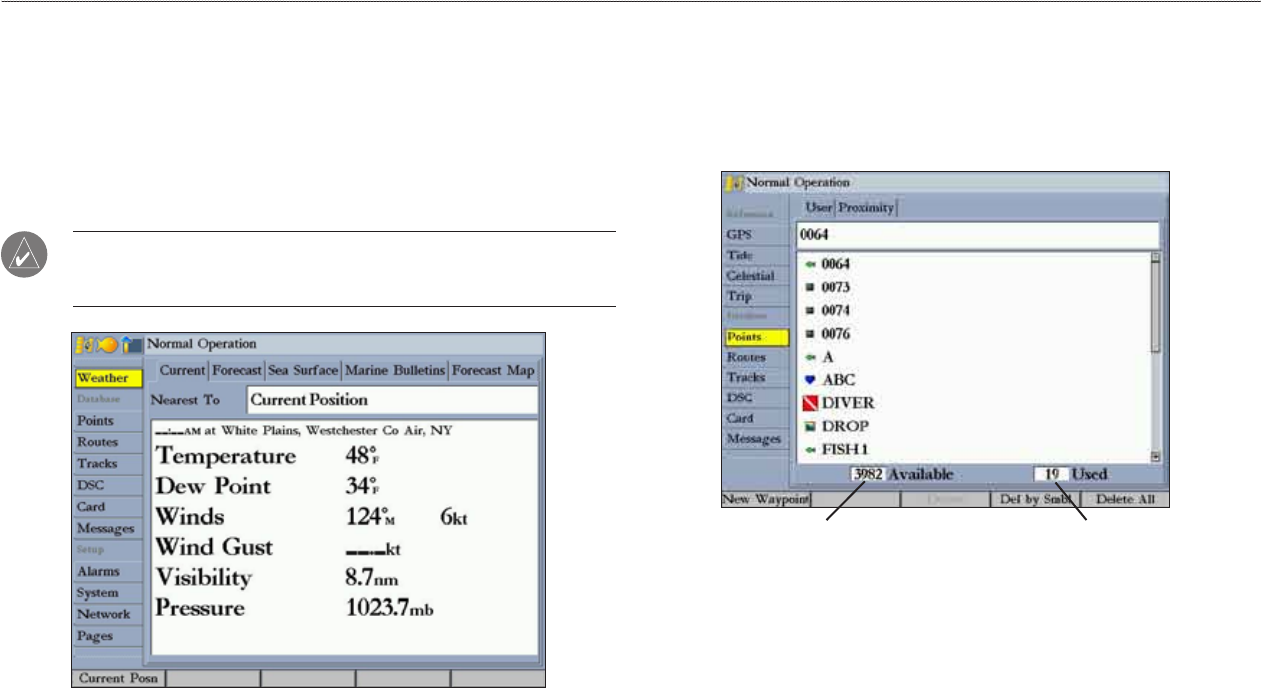Select the waypoint symbol beside 0074
Viewport: 1262px width, 688px height.
(x=810, y=311)
